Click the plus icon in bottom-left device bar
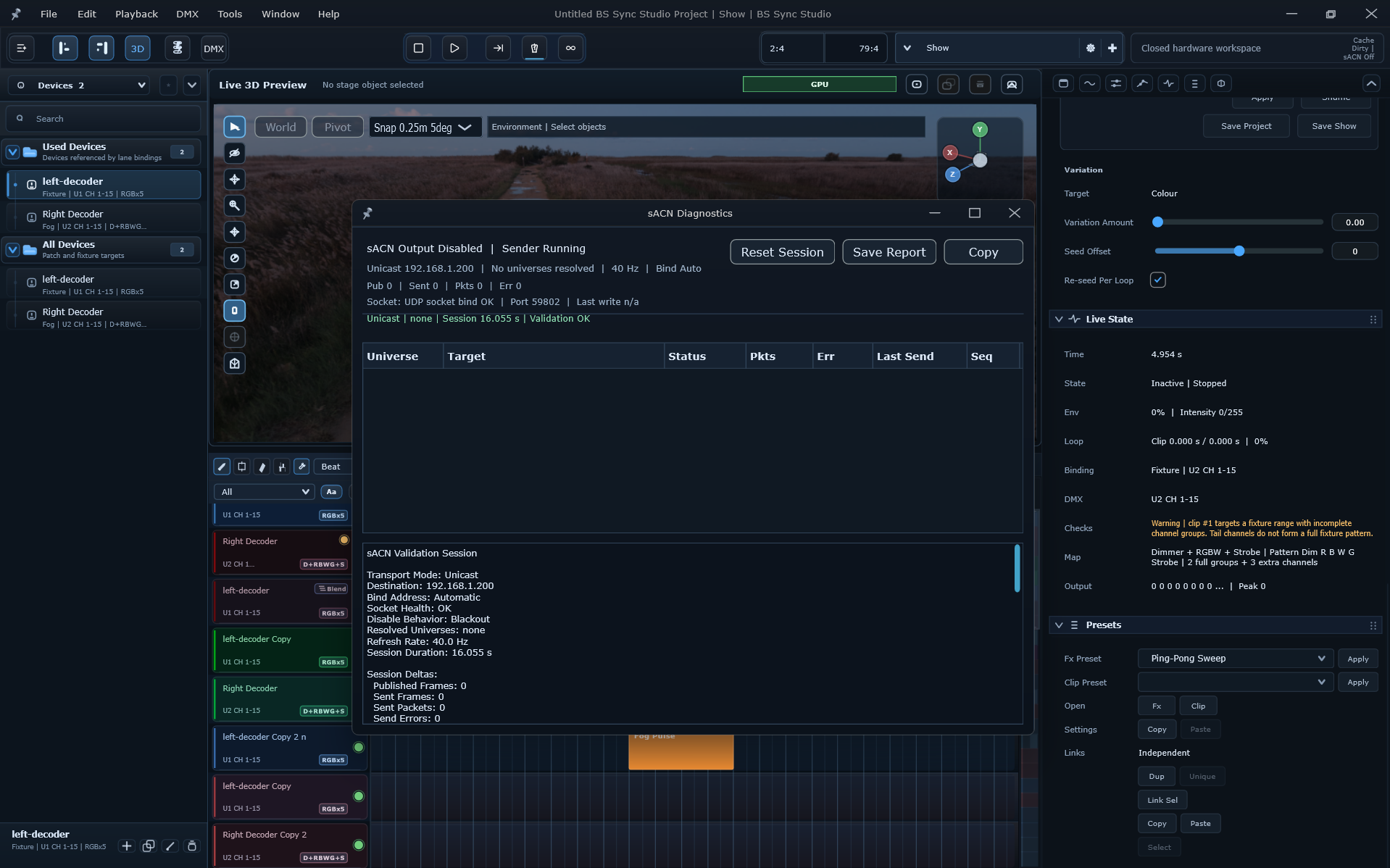Viewport: 1390px width, 868px height. pyautogui.click(x=126, y=846)
